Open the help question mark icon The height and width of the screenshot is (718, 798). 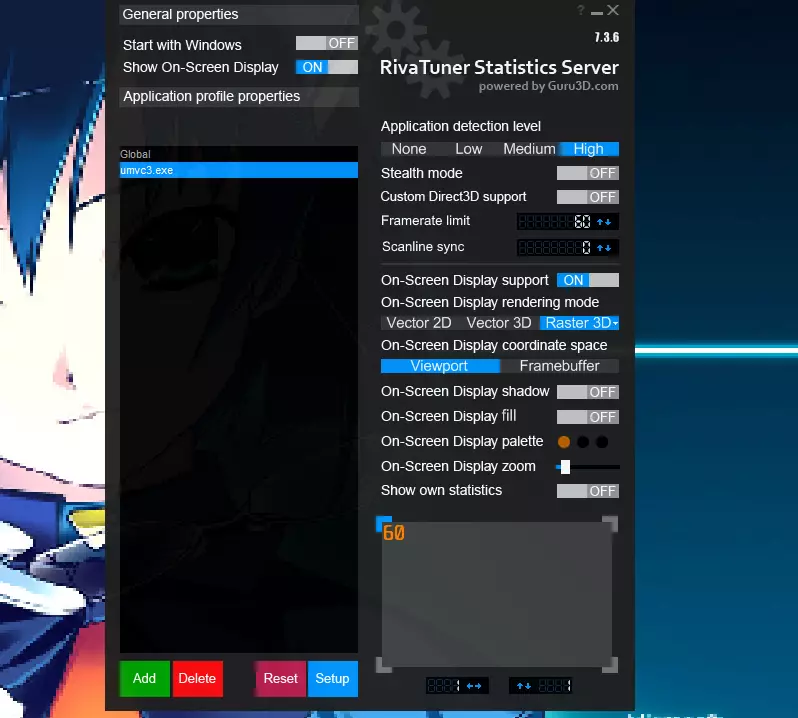tap(581, 10)
